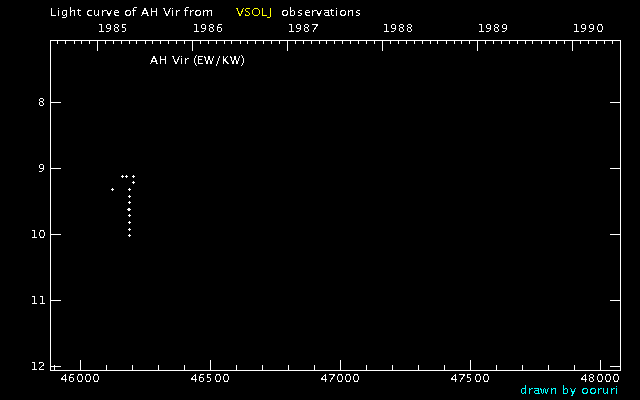Click the 46500 Julian date label
This screenshot has width=640, height=400.
pos(210,378)
